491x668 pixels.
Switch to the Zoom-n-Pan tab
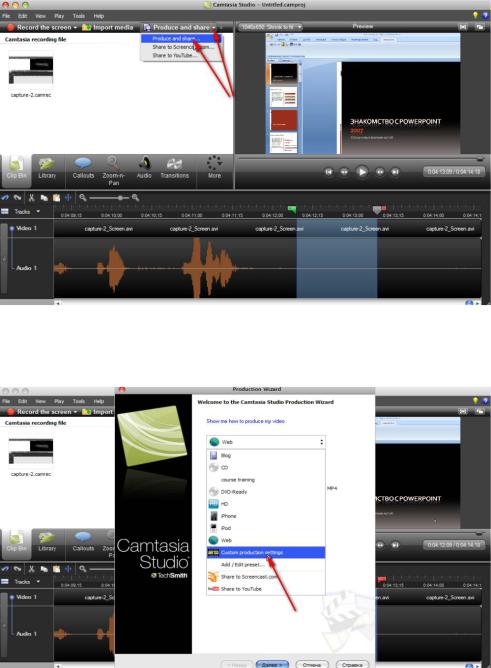coord(113,171)
